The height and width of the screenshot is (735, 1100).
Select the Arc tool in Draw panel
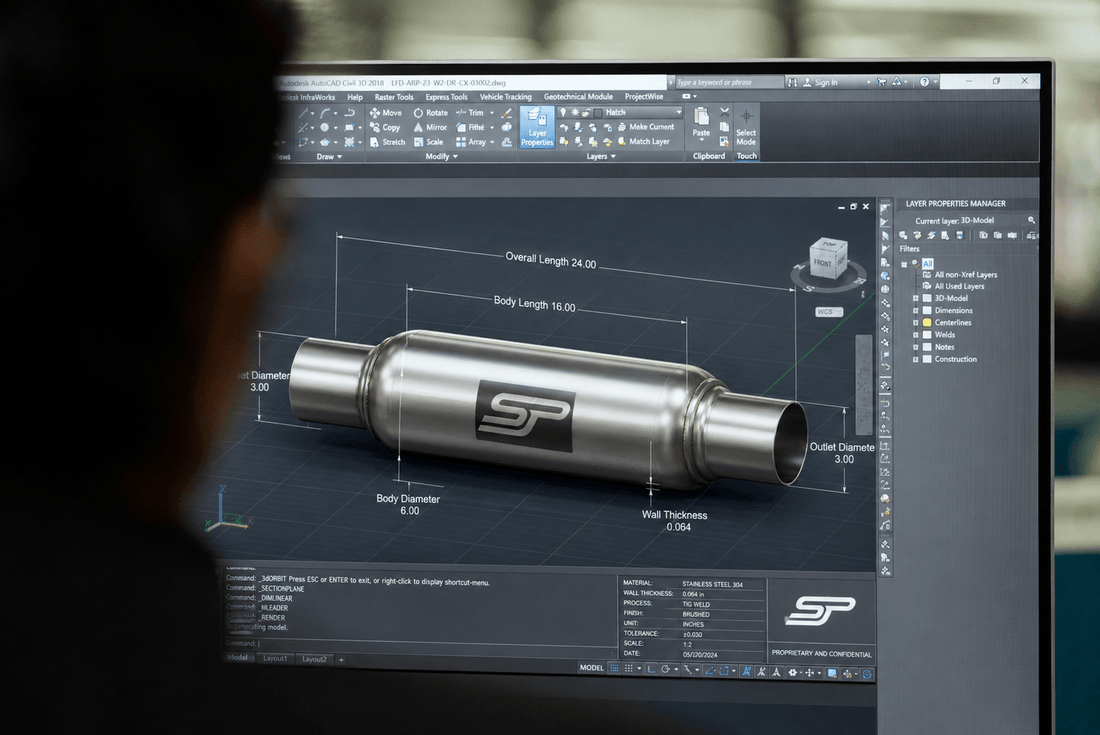325,113
